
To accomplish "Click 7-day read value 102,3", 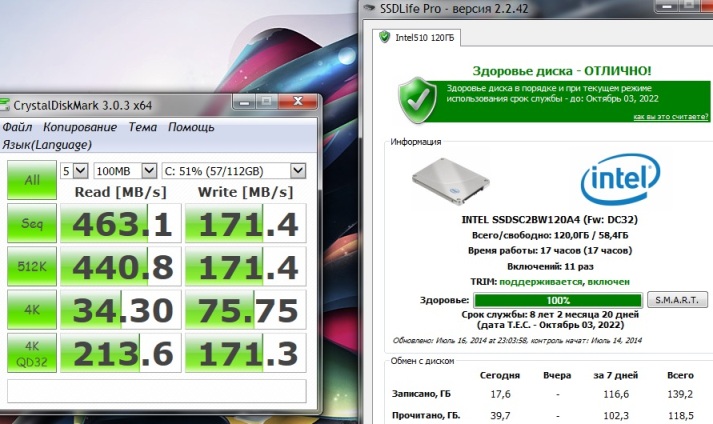I will (616, 416).
